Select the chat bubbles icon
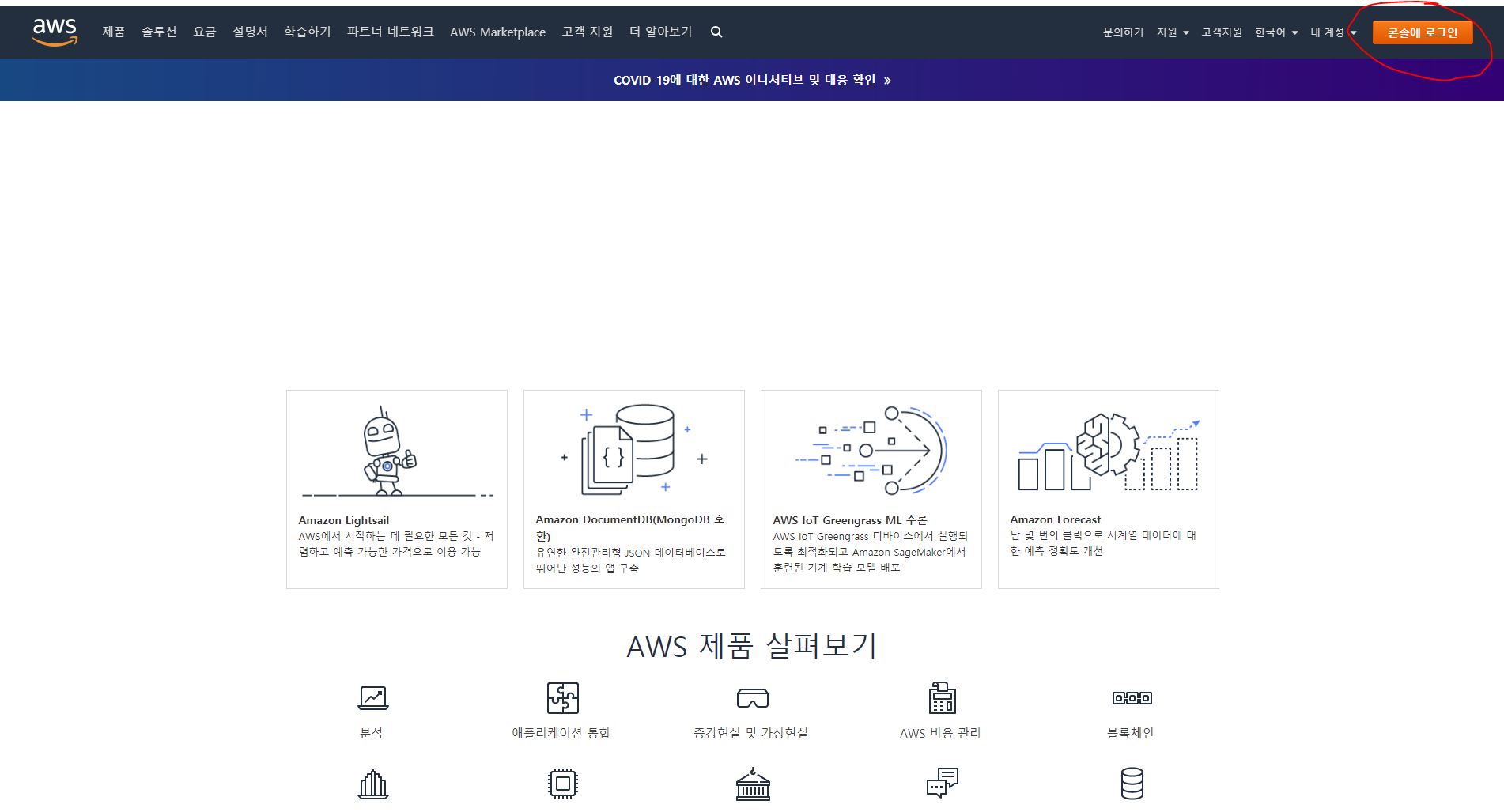 942,783
